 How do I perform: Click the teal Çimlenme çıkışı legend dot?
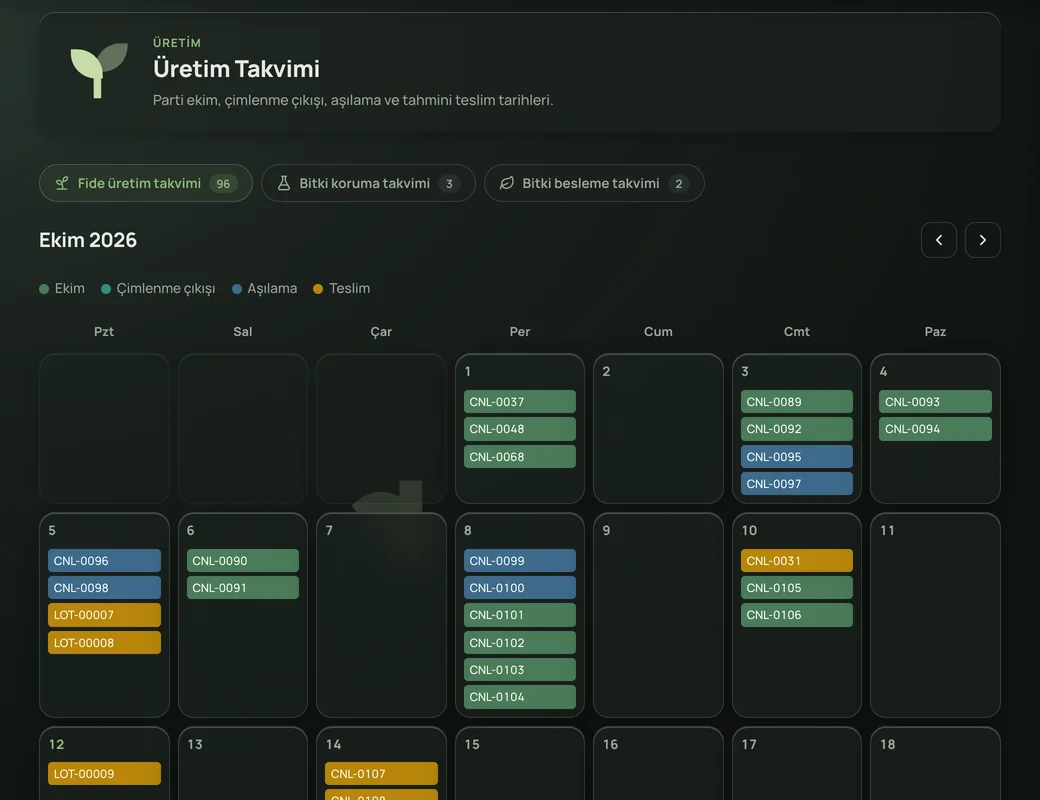105,289
